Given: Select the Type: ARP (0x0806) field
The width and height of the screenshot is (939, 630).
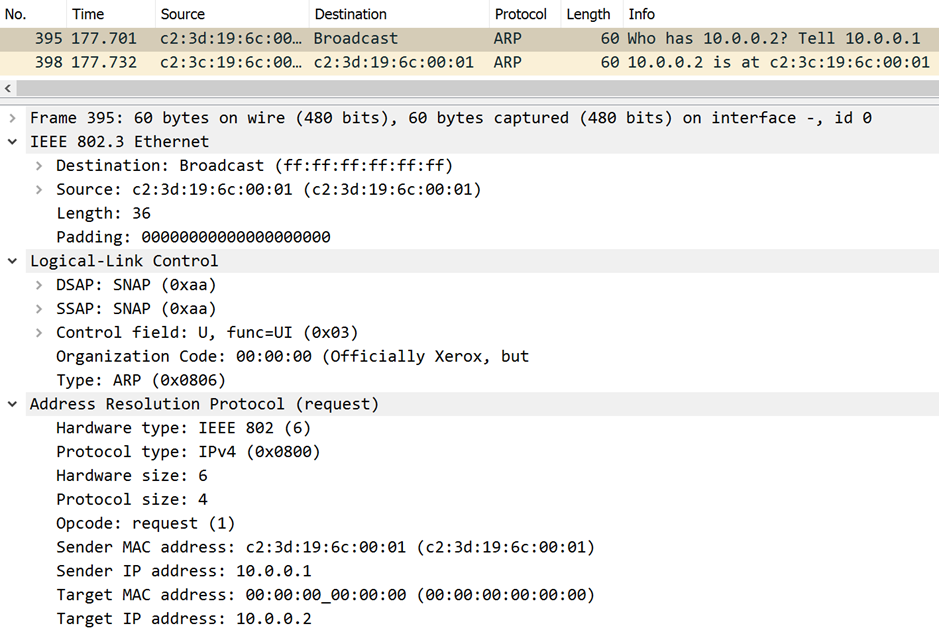Looking at the screenshot, I should pyautogui.click(x=140, y=381).
